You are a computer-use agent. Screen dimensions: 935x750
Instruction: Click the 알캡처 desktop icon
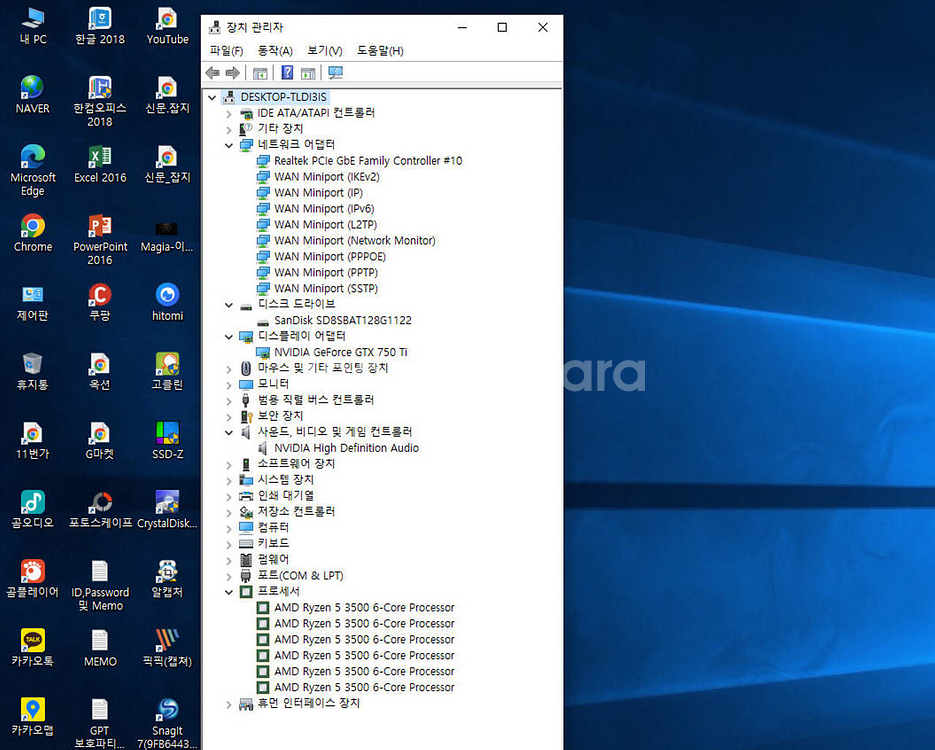click(168, 579)
